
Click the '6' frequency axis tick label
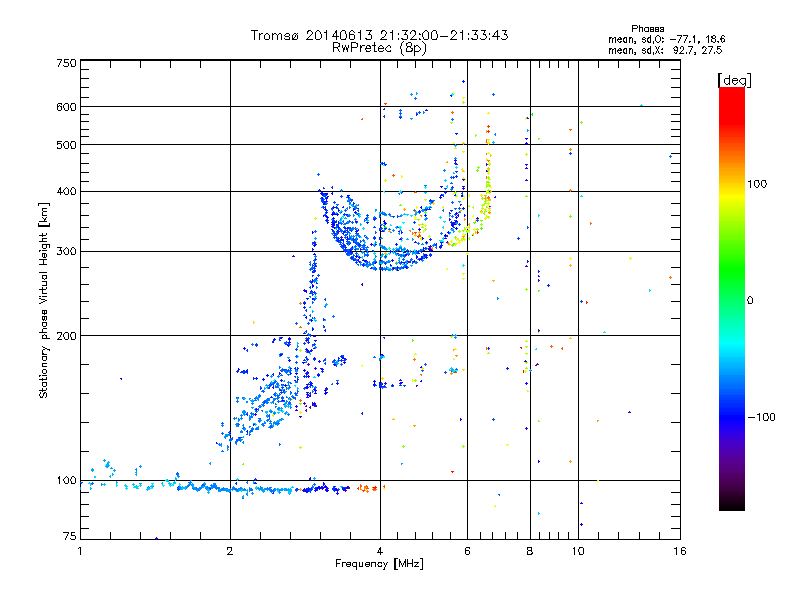coord(467,551)
